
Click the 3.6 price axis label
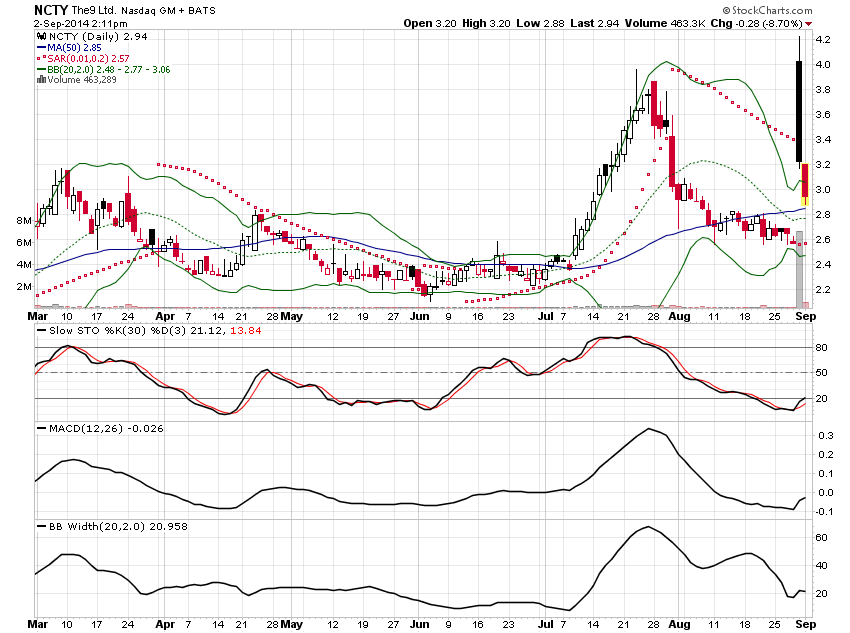point(822,114)
